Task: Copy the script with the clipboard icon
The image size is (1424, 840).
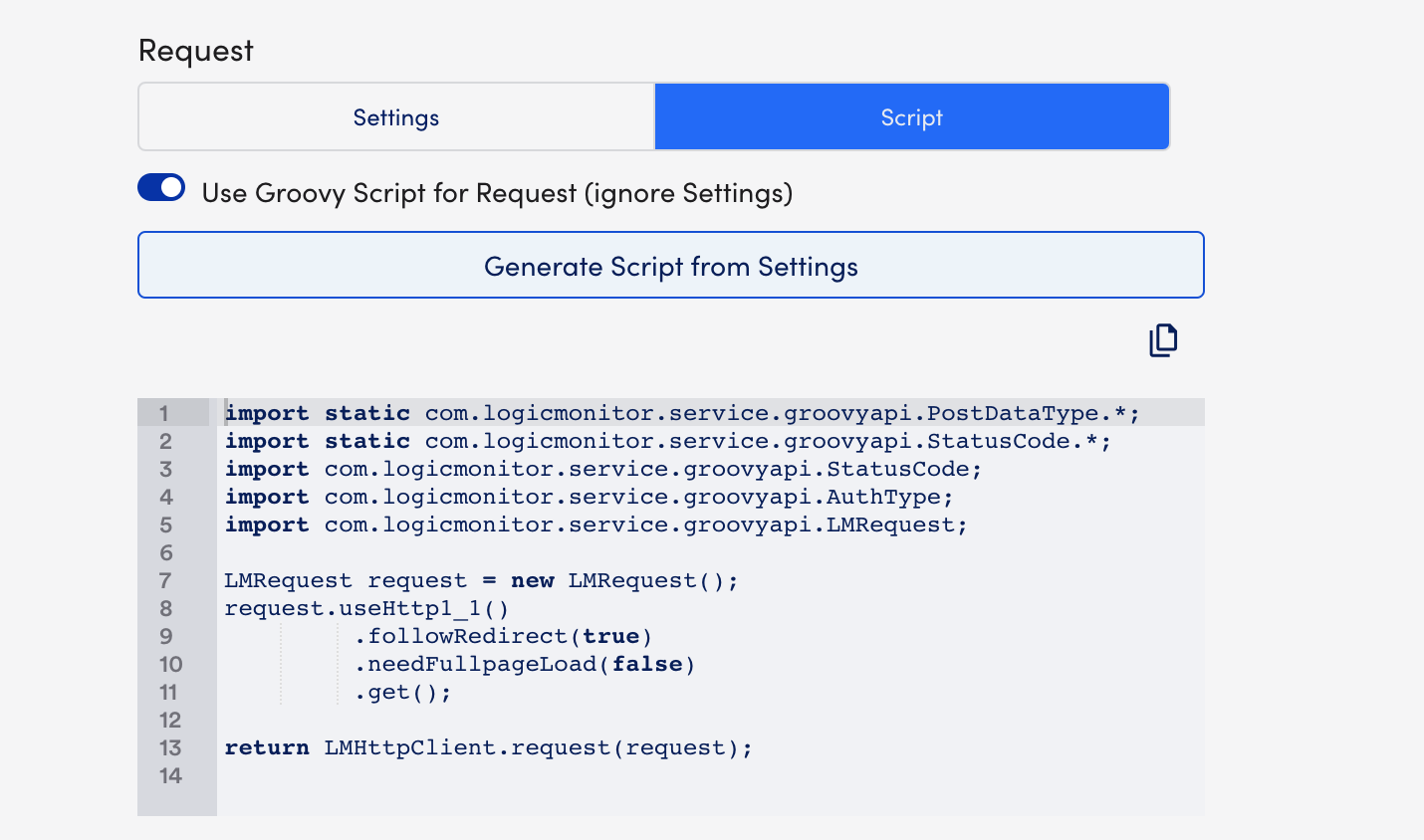Action: [x=1163, y=340]
